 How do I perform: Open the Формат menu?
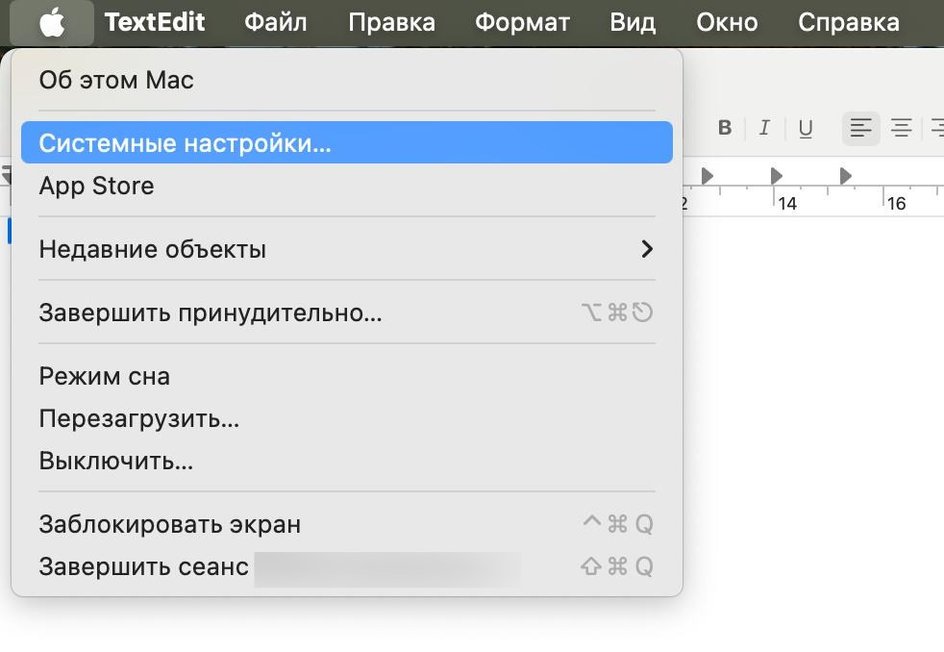(x=522, y=23)
